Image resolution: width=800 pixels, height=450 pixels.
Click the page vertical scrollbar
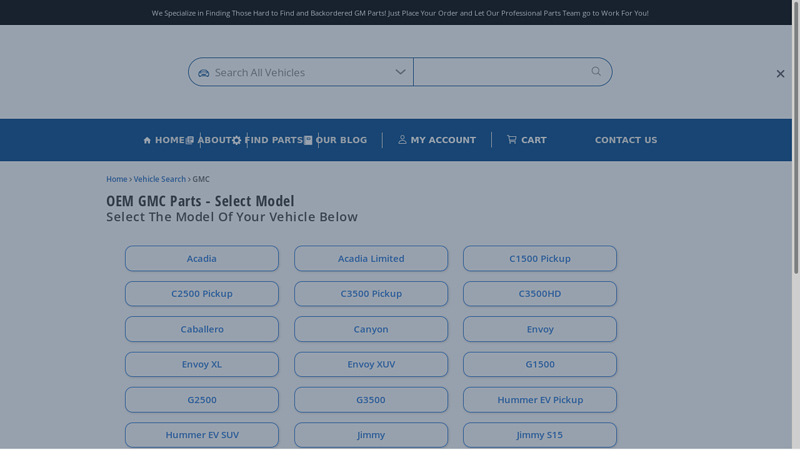(x=795, y=150)
